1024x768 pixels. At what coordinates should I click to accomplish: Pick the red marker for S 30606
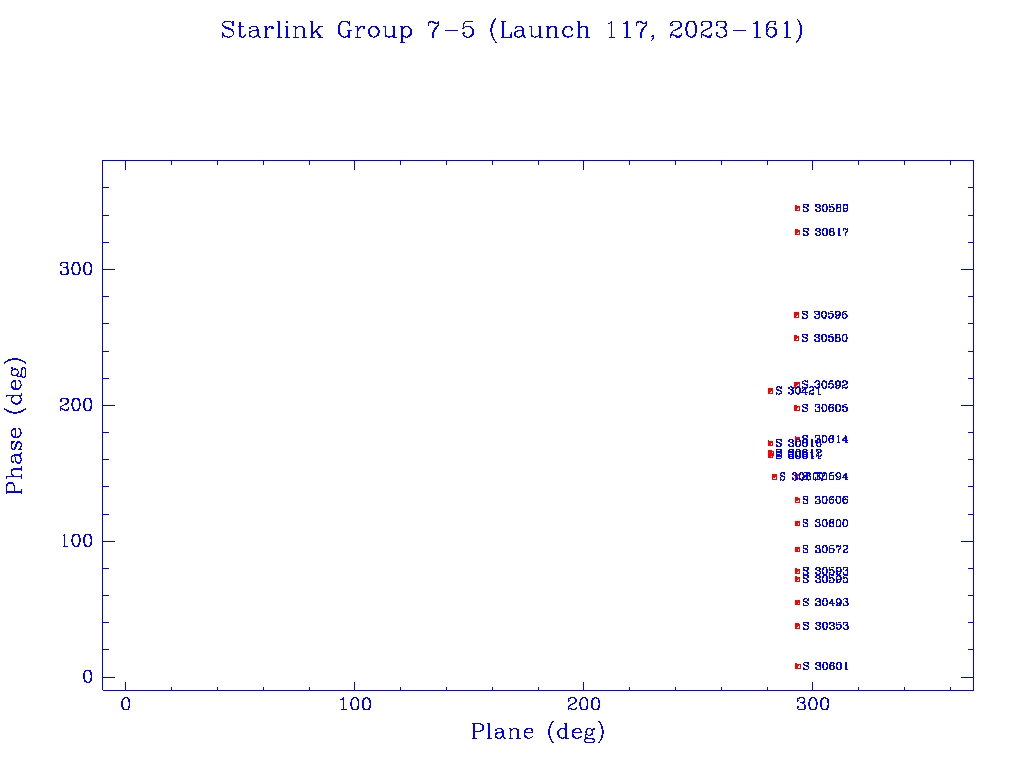pos(797,500)
